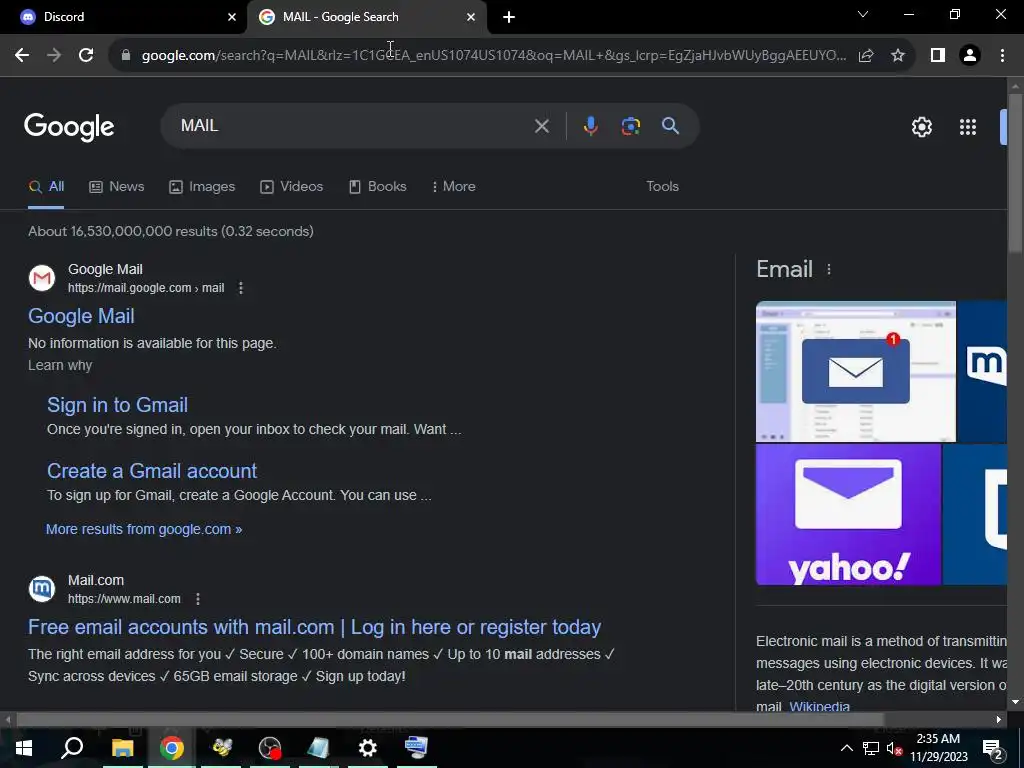Open options for Mail.com result
The width and height of the screenshot is (1024, 768).
click(x=198, y=599)
